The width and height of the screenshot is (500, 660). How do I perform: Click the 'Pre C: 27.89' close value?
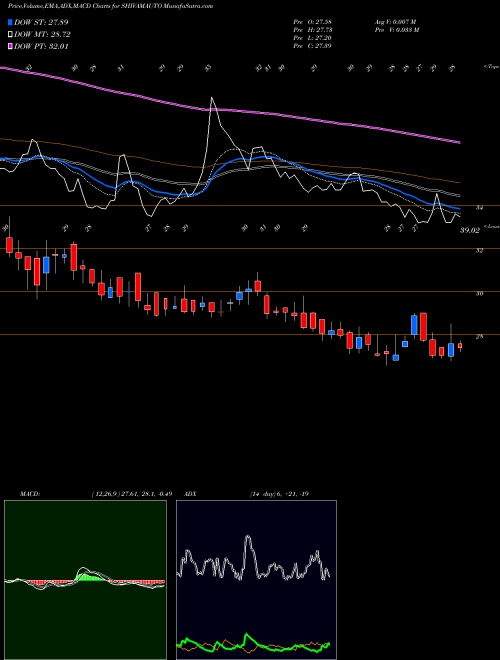pos(312,46)
